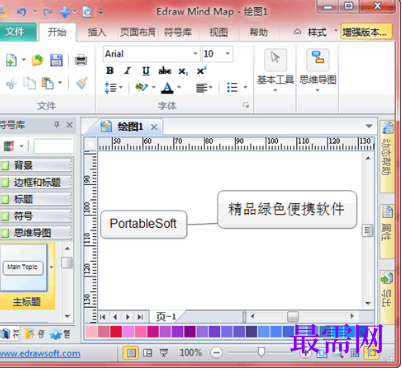This screenshot has height=370, width=402.
Task: Copy selection with the Copy icon
Action: click(x=29, y=83)
